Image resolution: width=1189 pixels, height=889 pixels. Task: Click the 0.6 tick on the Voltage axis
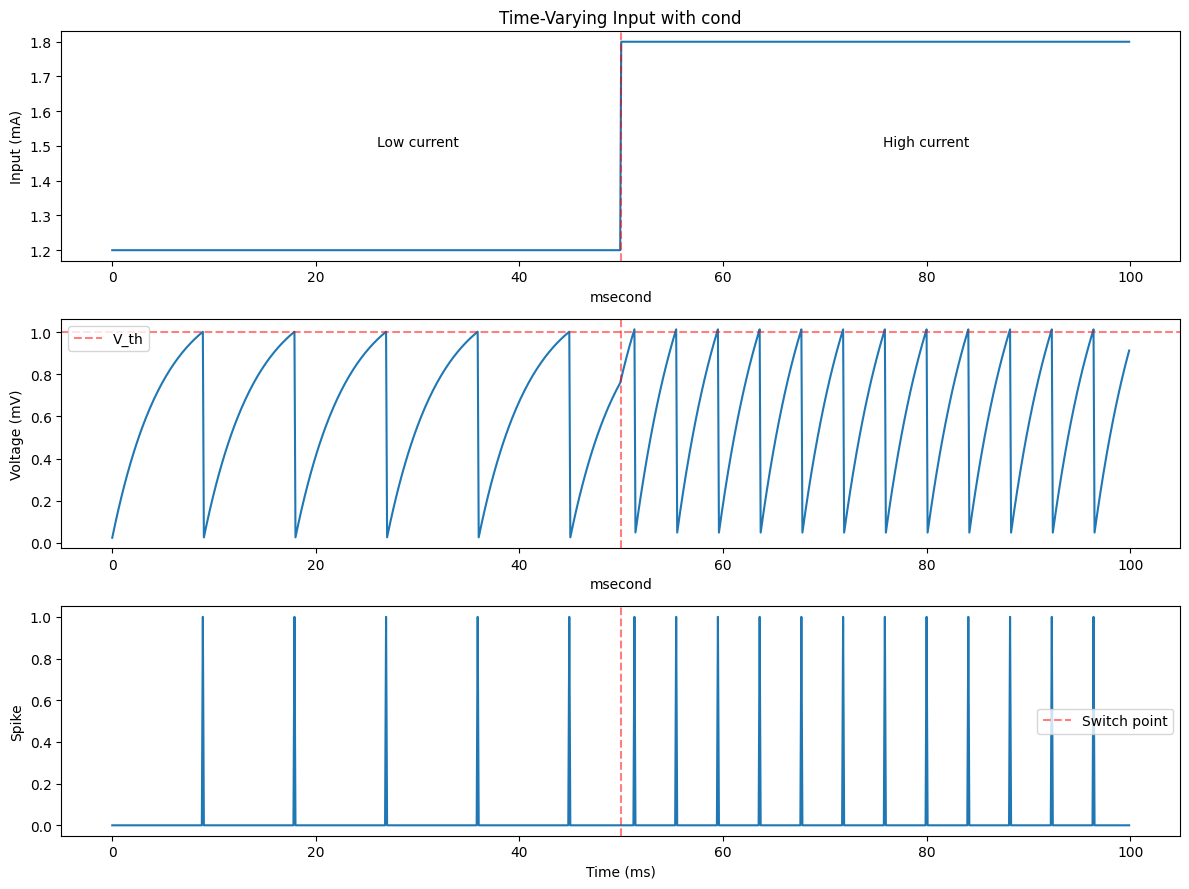click(x=40, y=418)
